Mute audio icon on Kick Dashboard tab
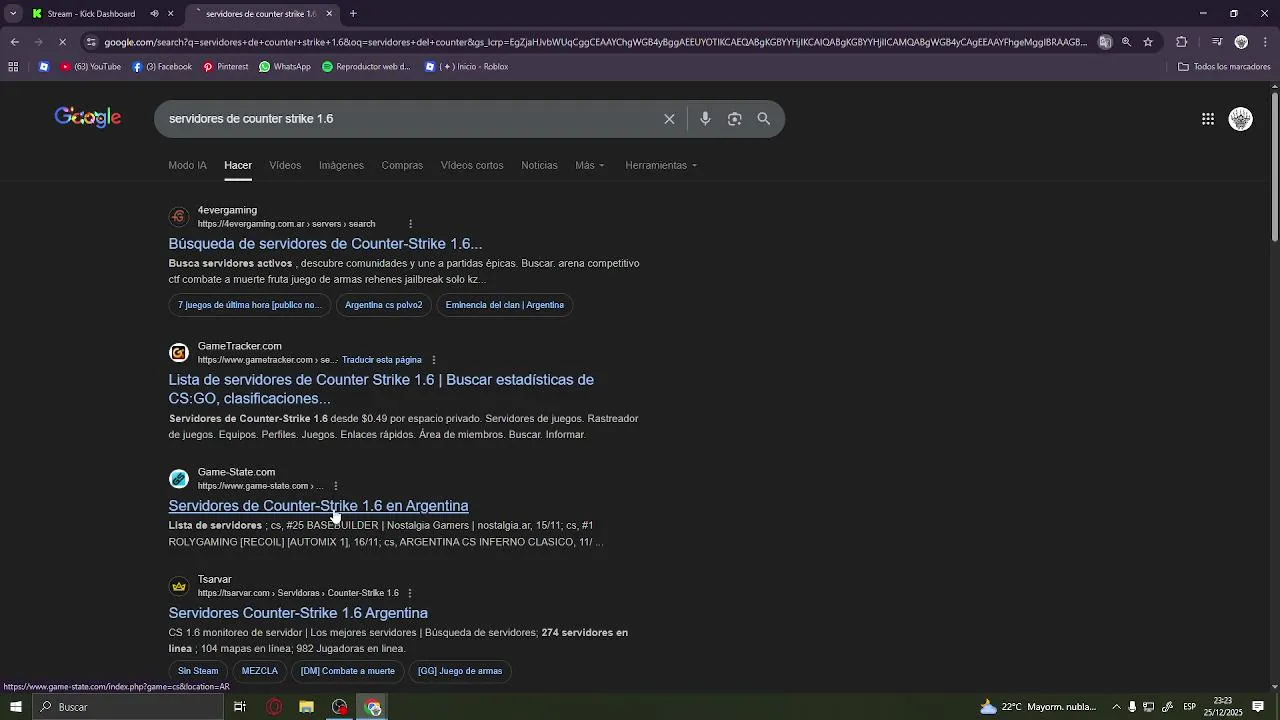This screenshot has height=720, width=1280. (x=154, y=14)
